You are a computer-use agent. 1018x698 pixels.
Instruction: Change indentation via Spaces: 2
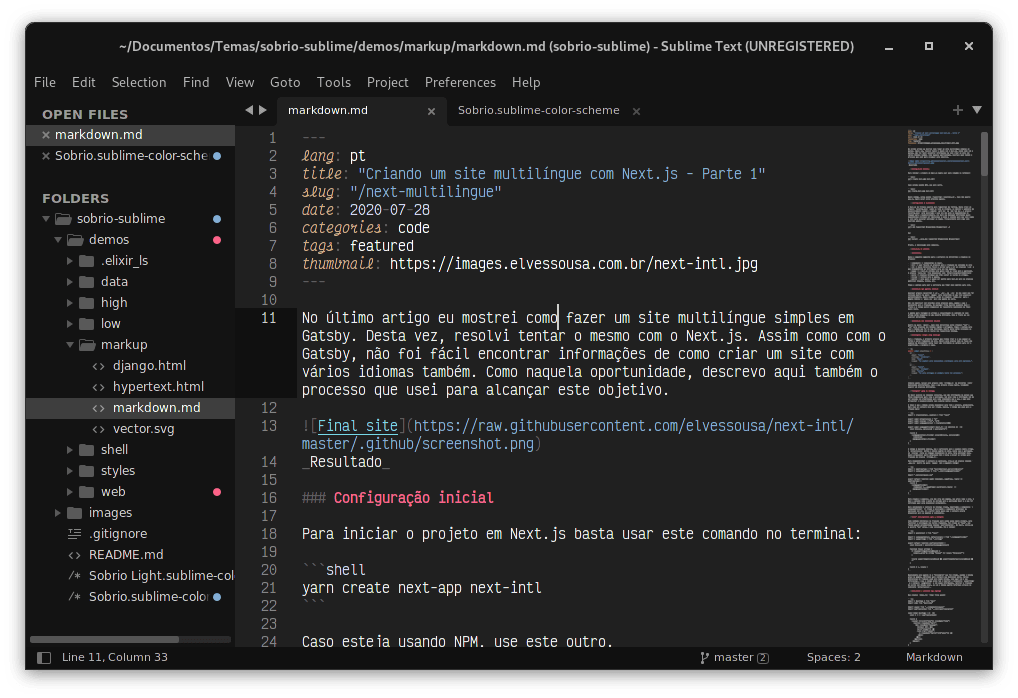click(x=834, y=658)
